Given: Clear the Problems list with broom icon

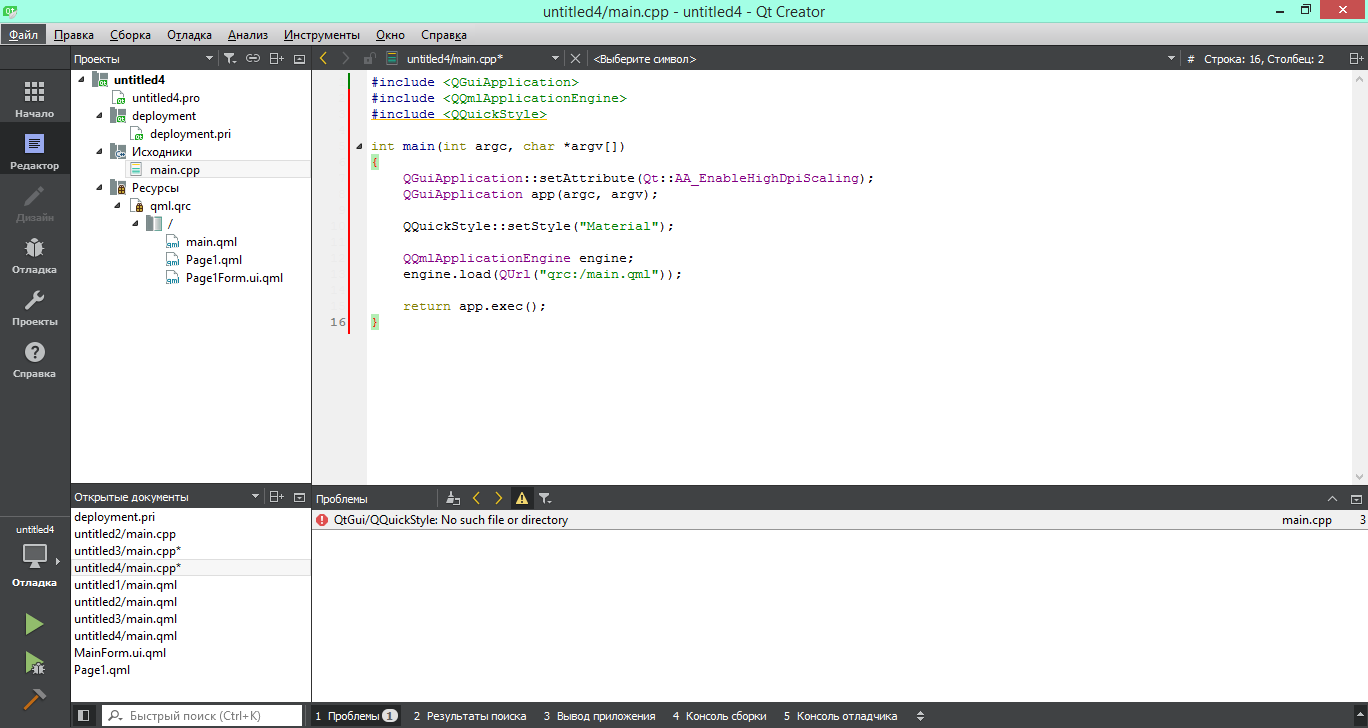Looking at the screenshot, I should click(453, 498).
